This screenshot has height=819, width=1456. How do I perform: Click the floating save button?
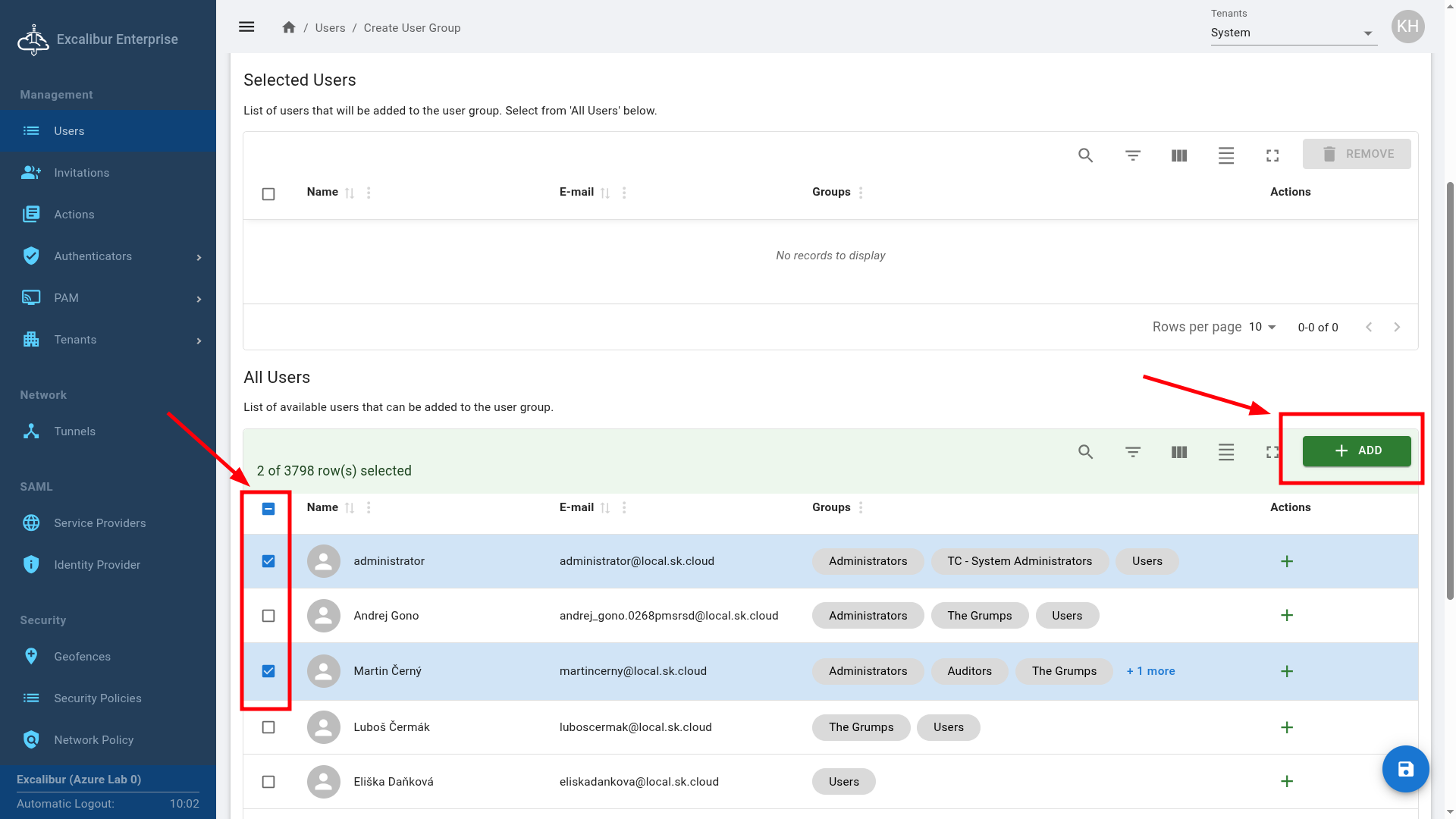point(1405,769)
